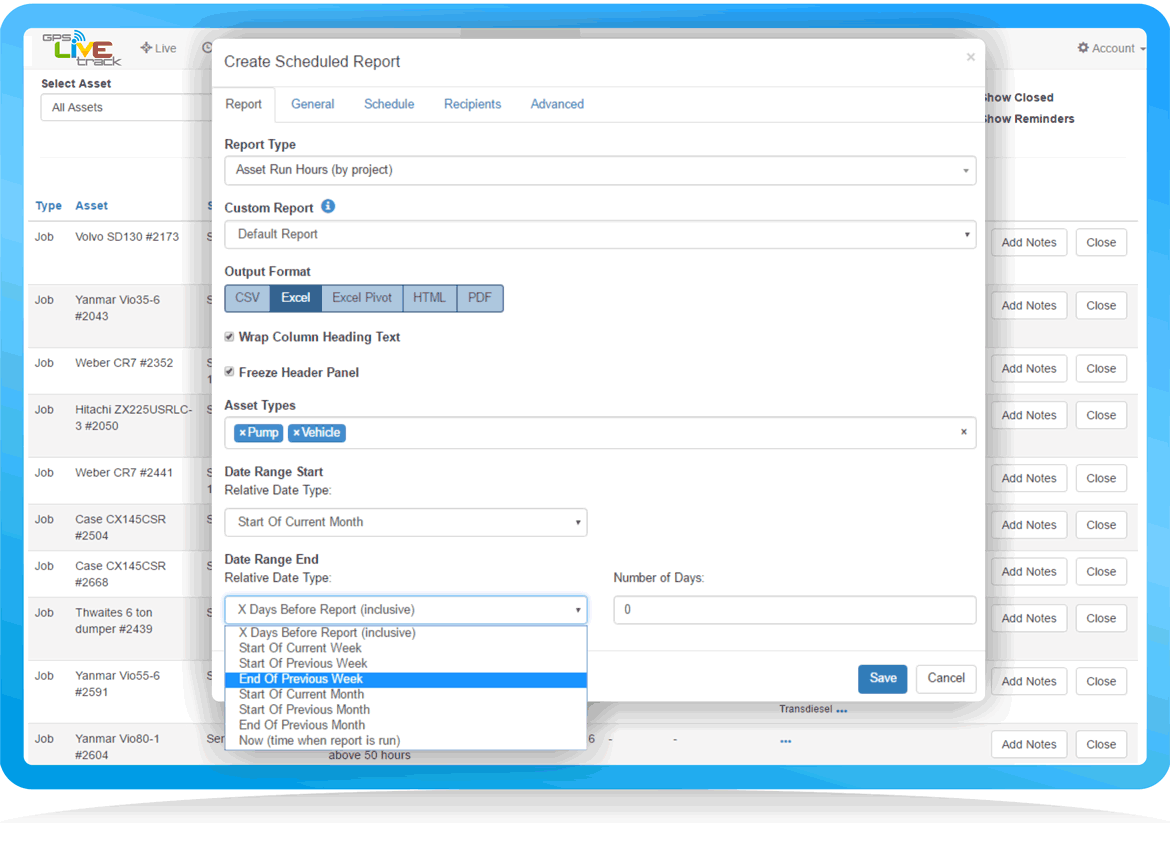
Task: Click the Custom Report info icon
Action: point(328,207)
